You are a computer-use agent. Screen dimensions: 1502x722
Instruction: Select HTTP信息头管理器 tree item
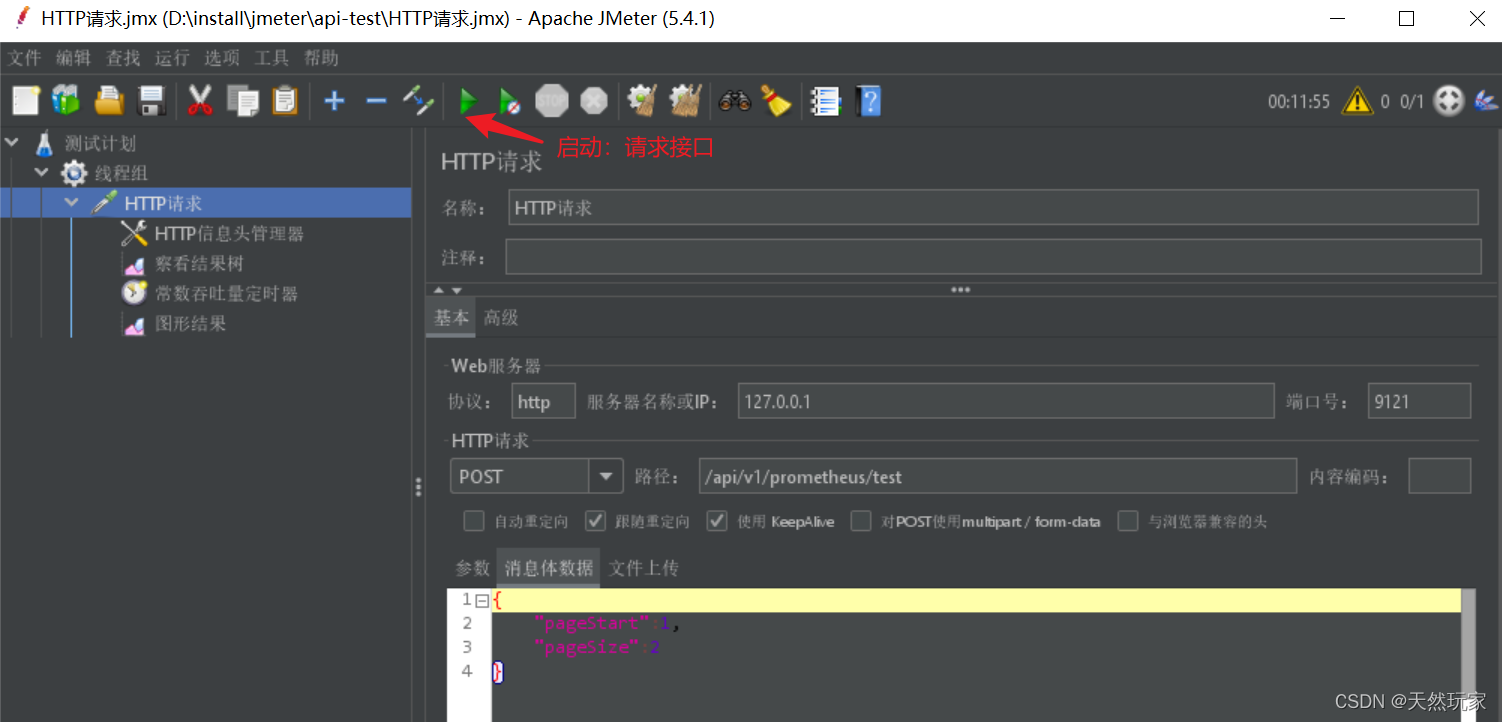pyautogui.click(x=228, y=234)
